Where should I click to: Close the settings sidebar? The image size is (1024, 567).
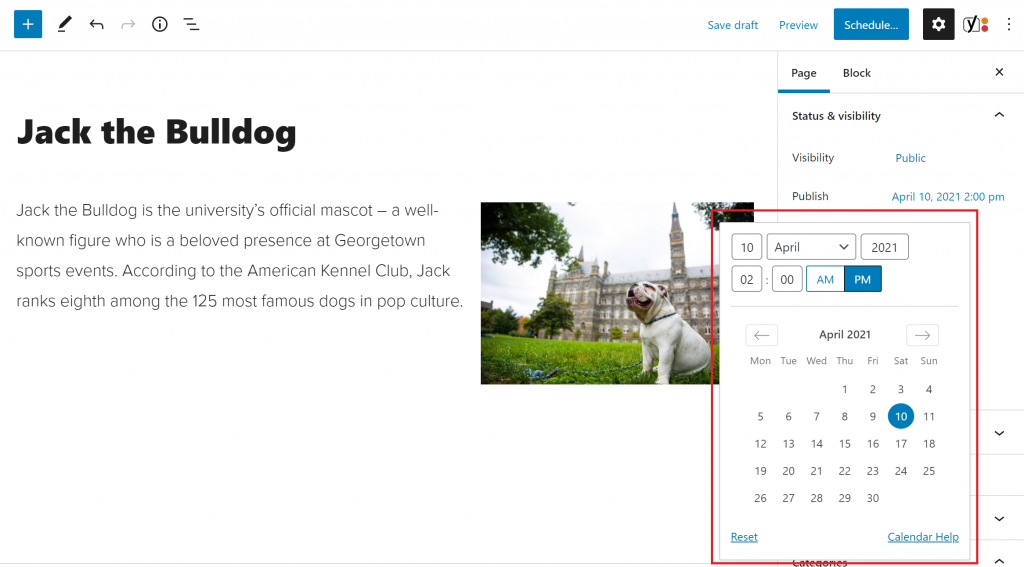[x=999, y=72]
